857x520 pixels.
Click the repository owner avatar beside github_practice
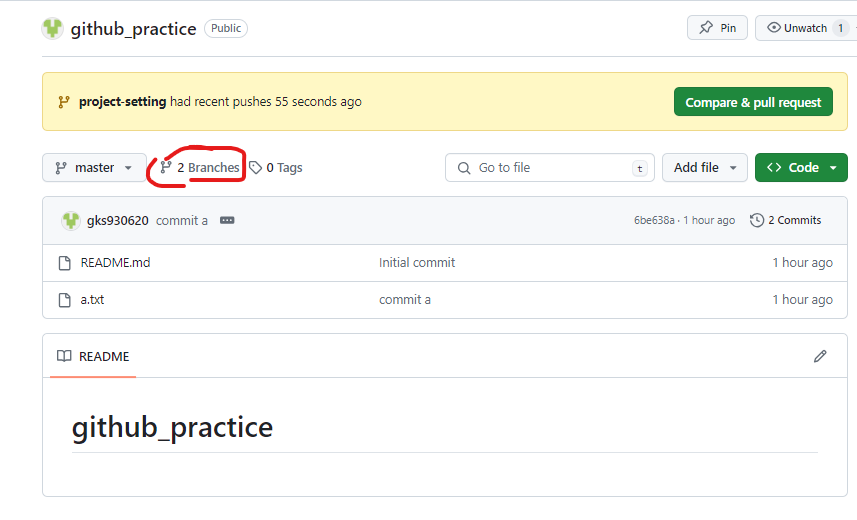pos(52,28)
